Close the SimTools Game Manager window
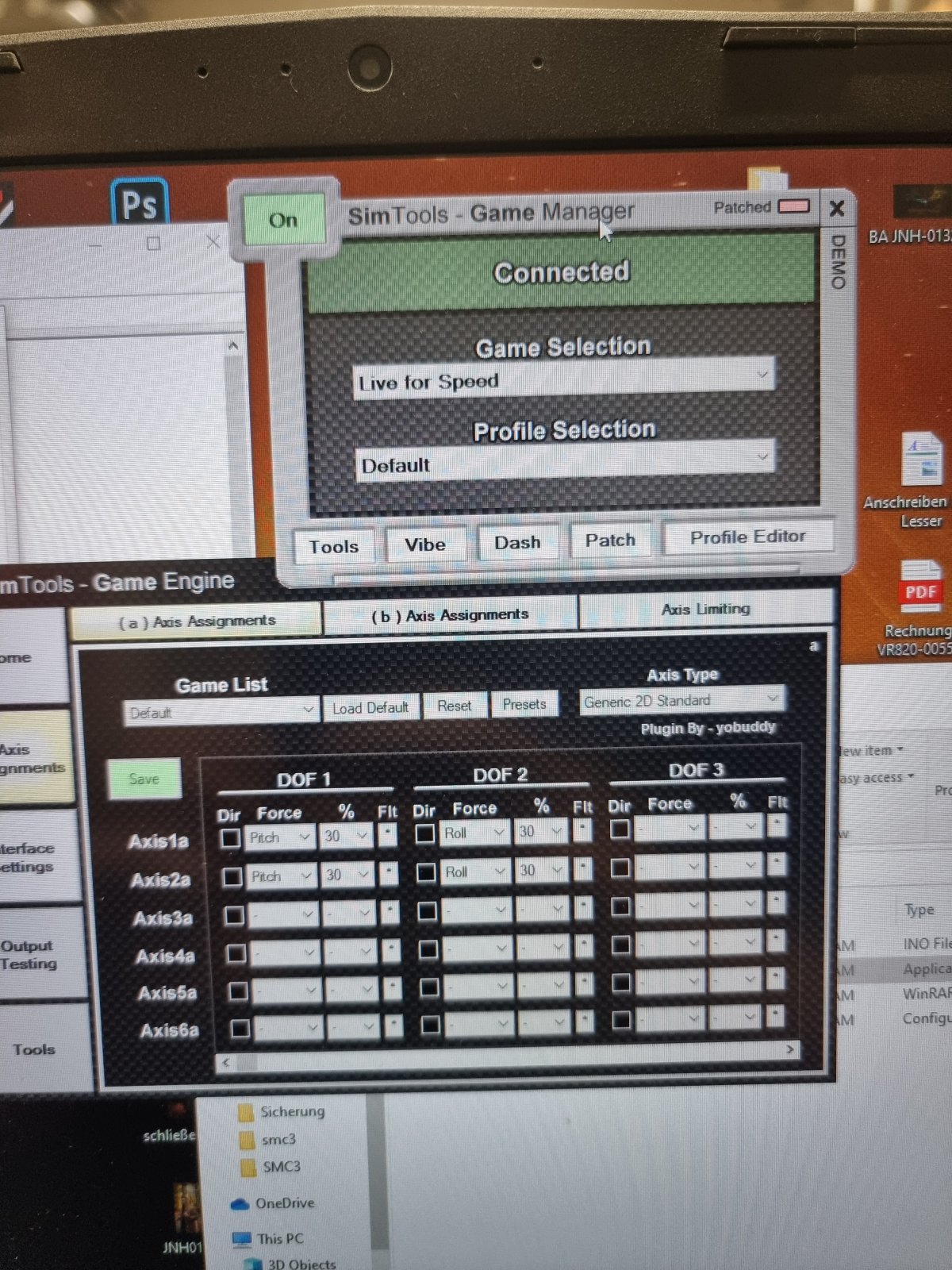This screenshot has height=1270, width=952. 836,208
